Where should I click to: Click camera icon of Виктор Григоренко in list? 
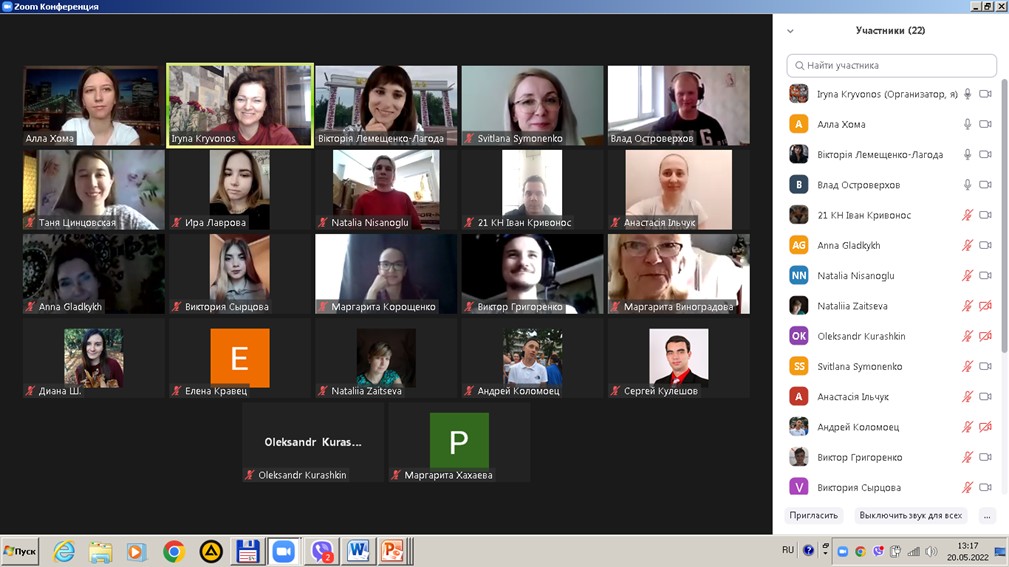pos(985,457)
